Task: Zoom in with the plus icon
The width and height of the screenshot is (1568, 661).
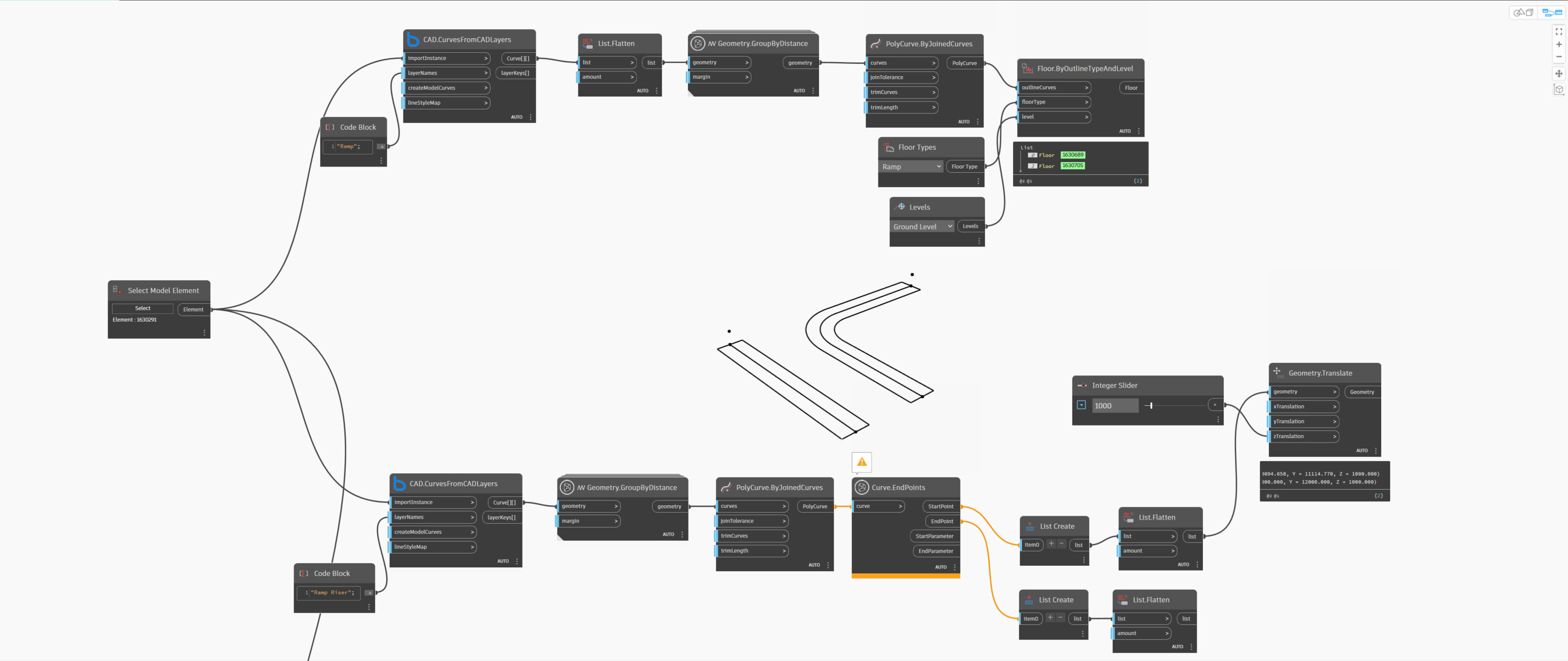Action: pyautogui.click(x=1558, y=44)
